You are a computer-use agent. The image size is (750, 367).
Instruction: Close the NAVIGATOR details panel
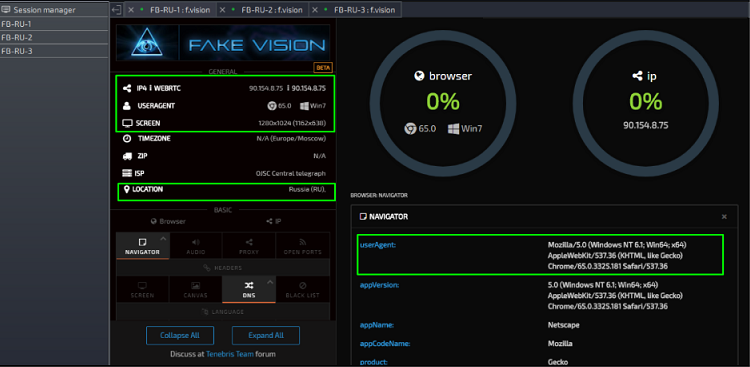[x=724, y=217]
